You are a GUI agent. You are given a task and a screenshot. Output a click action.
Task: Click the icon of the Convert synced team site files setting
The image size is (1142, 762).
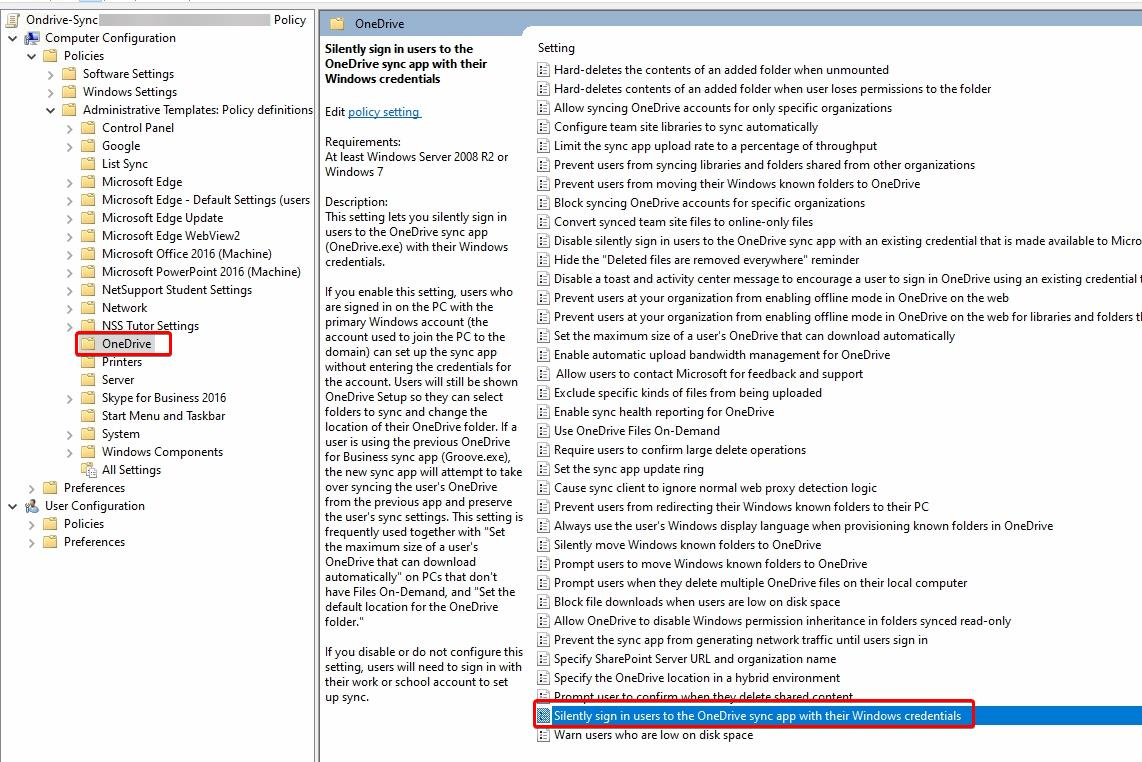(x=543, y=222)
